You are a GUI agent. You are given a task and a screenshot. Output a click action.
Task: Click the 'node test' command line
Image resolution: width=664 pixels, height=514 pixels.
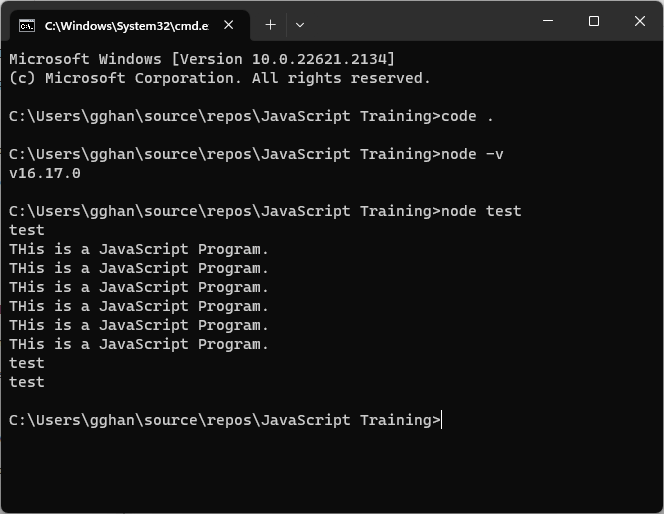pos(265,211)
